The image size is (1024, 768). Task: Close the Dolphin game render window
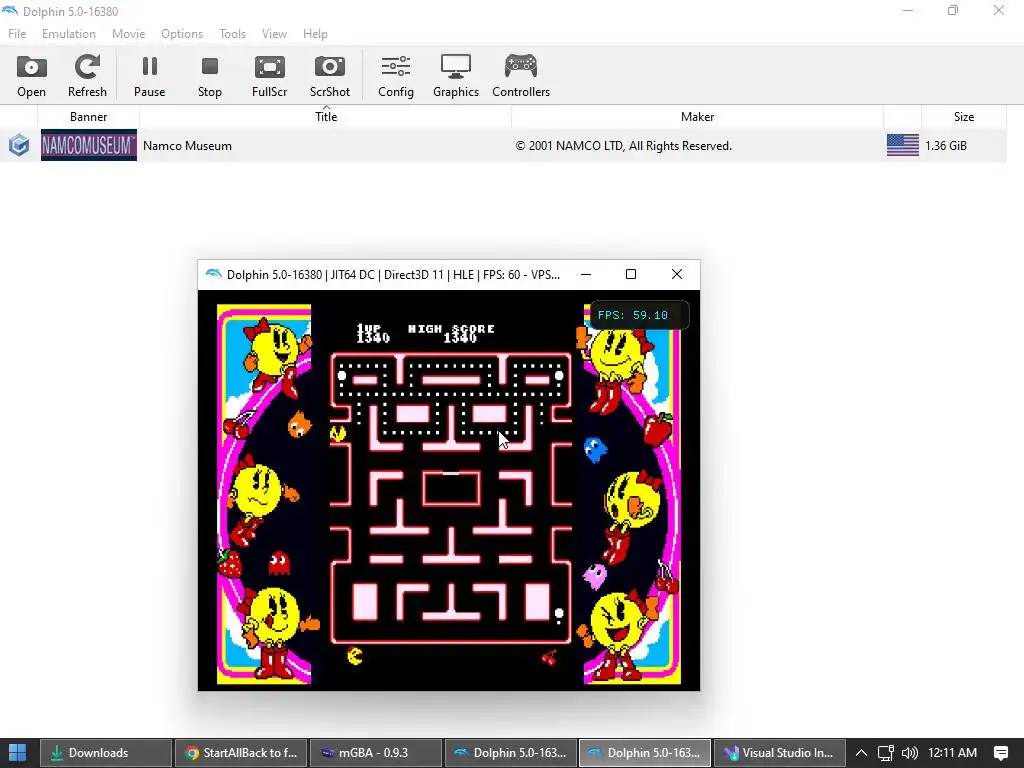[677, 274]
